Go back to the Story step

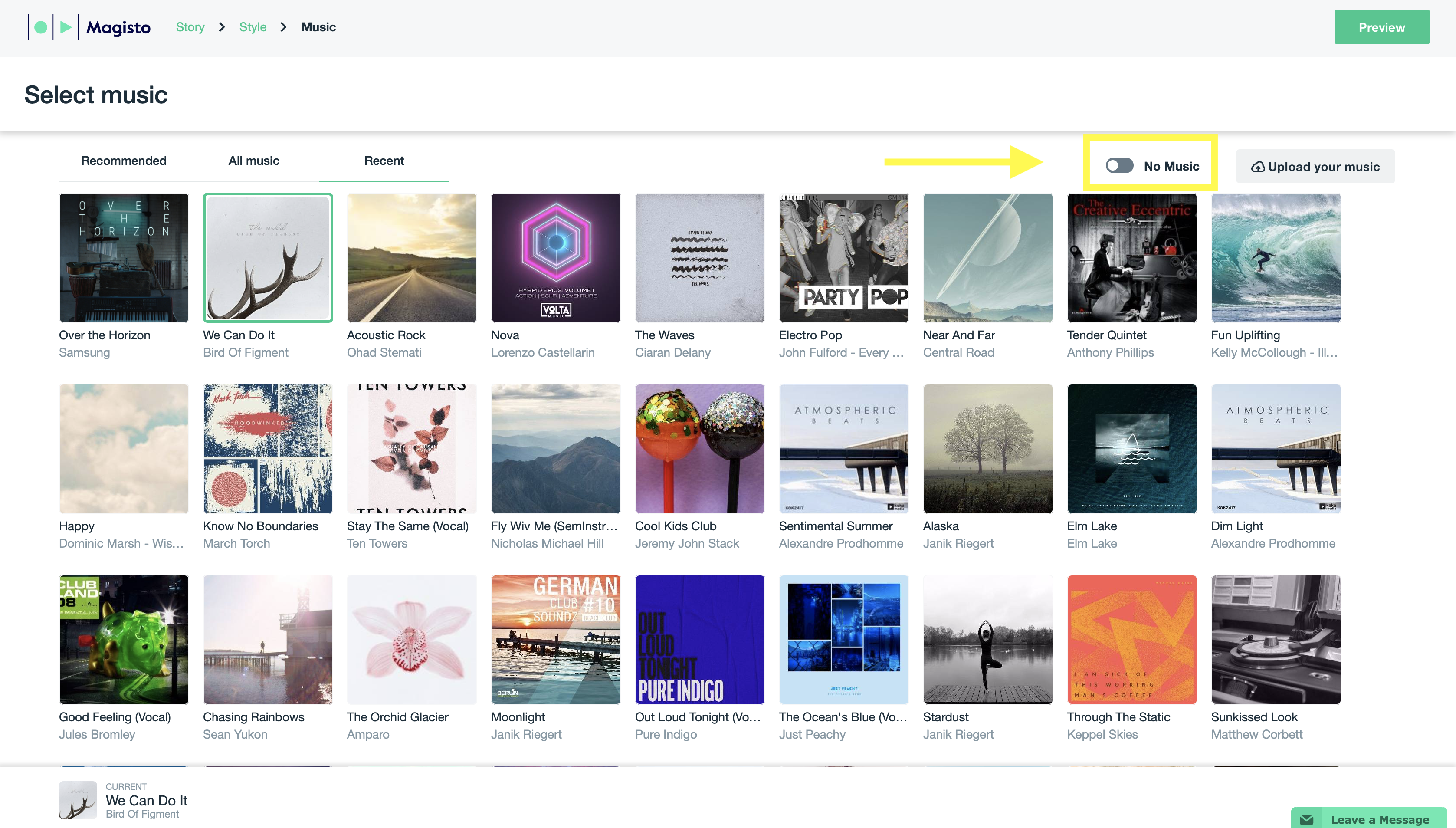click(190, 27)
